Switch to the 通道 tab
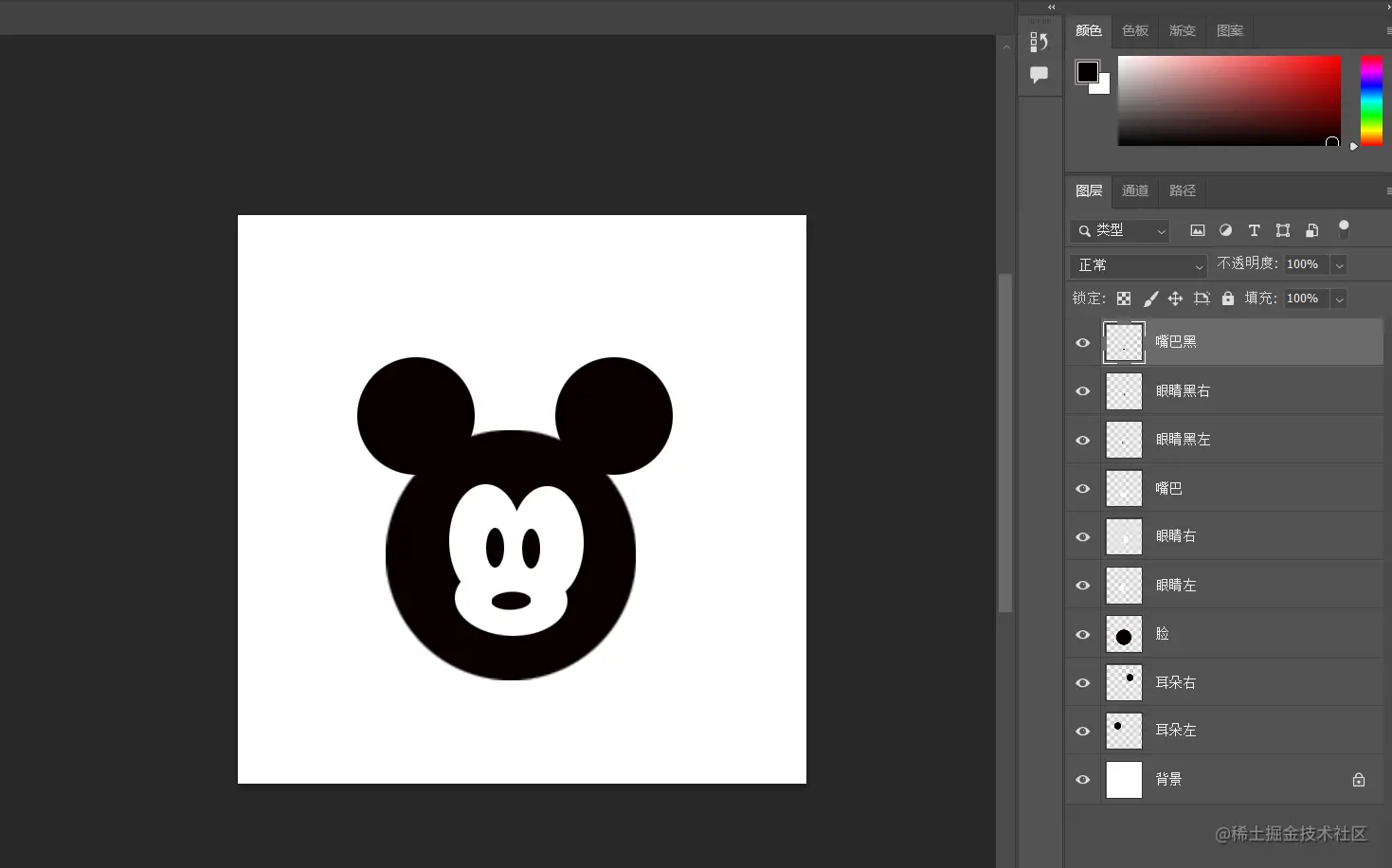 point(1135,190)
